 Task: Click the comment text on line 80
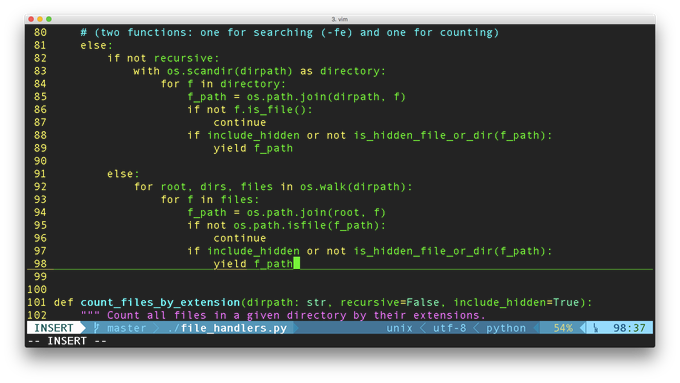pyautogui.click(x=290, y=33)
